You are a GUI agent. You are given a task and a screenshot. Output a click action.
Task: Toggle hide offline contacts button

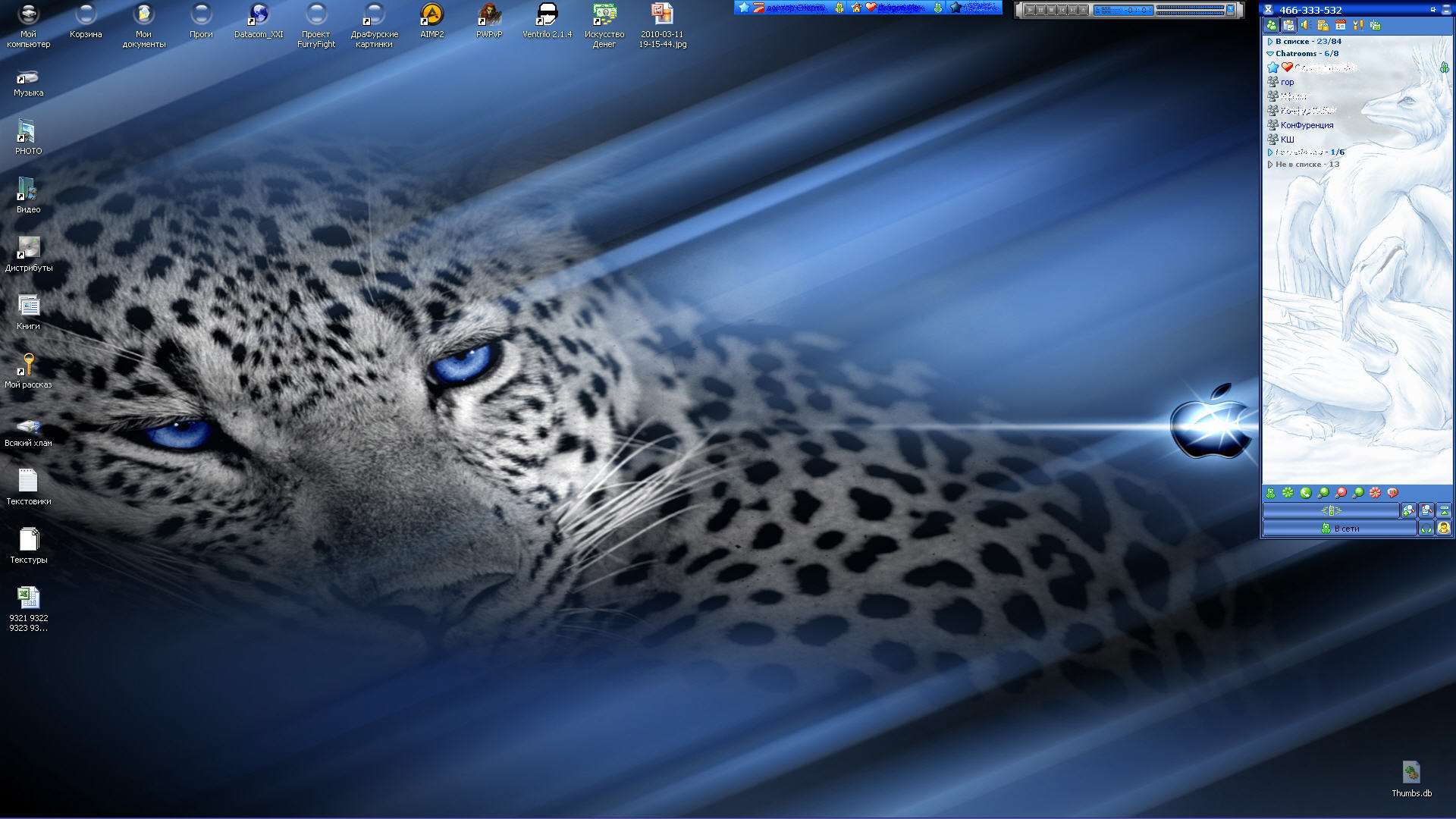pos(1272,25)
